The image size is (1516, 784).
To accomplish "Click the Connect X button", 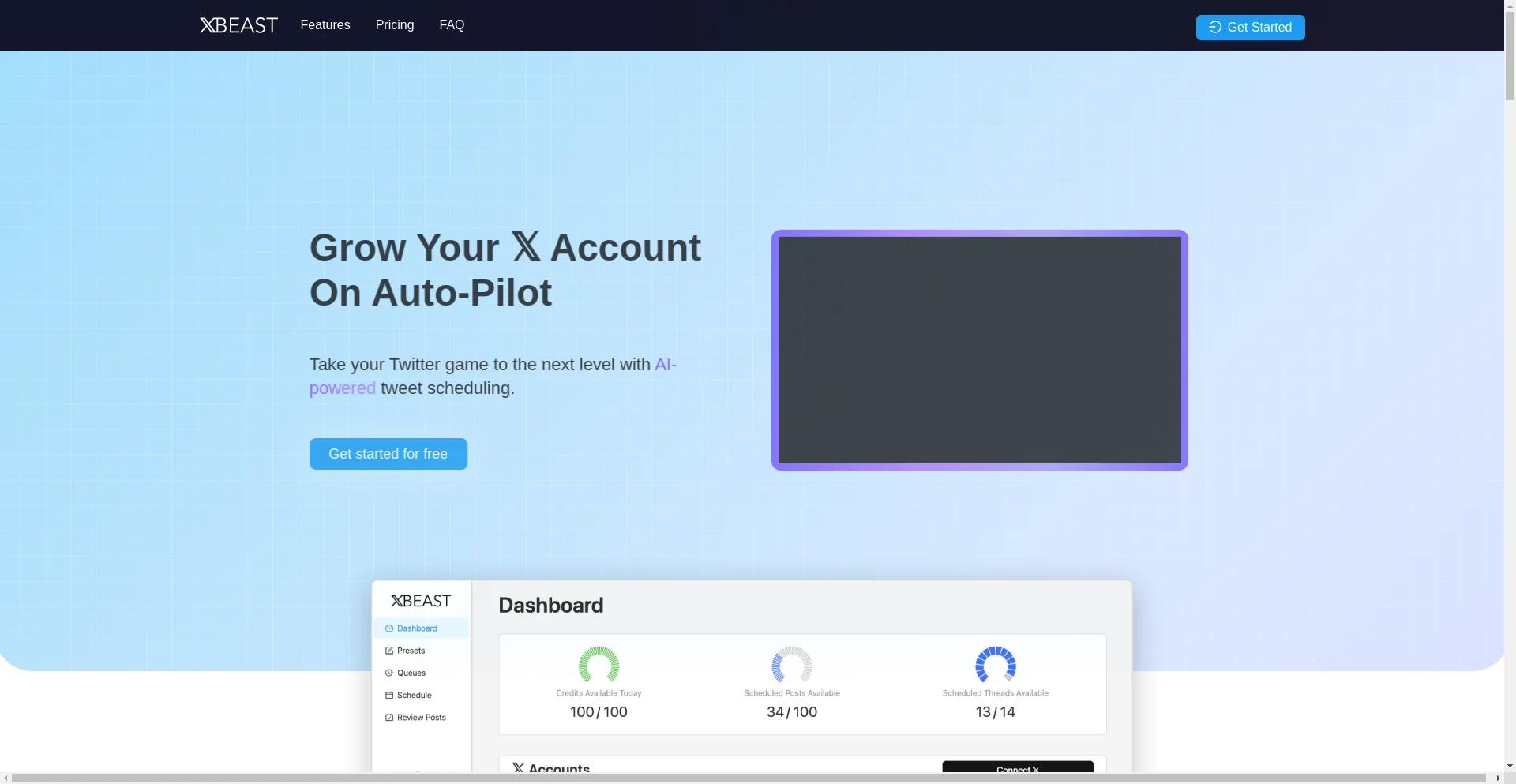I will point(1018,767).
